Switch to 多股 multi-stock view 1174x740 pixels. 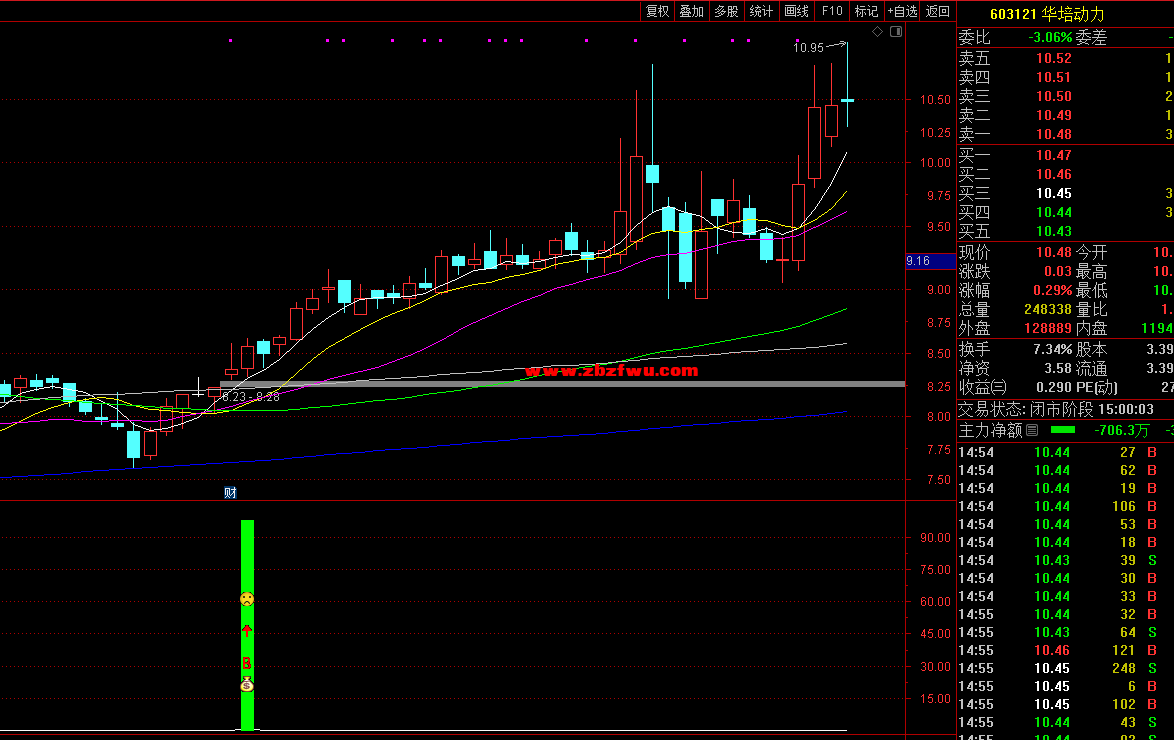tap(726, 11)
